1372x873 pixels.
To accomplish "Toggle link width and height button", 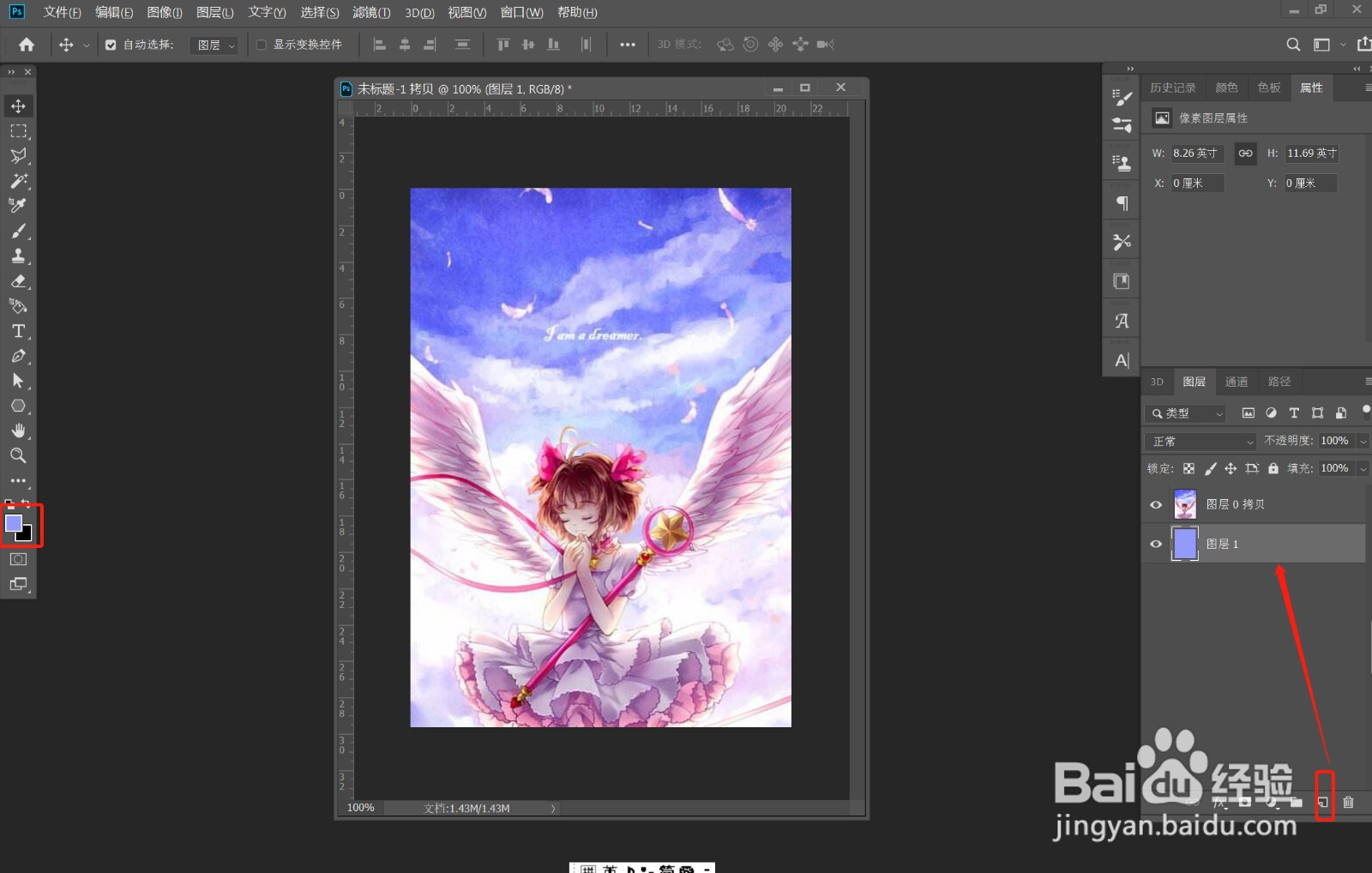I will click(x=1245, y=153).
